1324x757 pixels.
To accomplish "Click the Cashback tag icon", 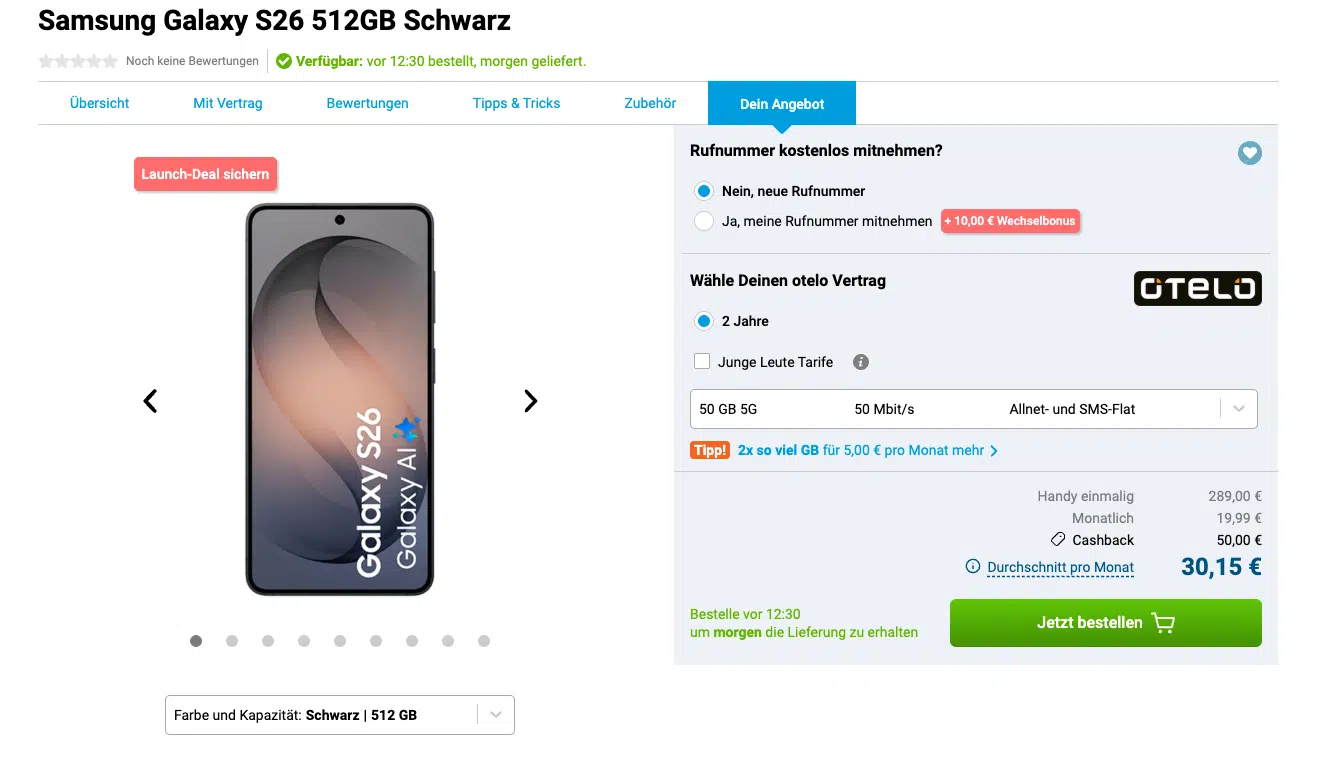I will pyautogui.click(x=1058, y=540).
